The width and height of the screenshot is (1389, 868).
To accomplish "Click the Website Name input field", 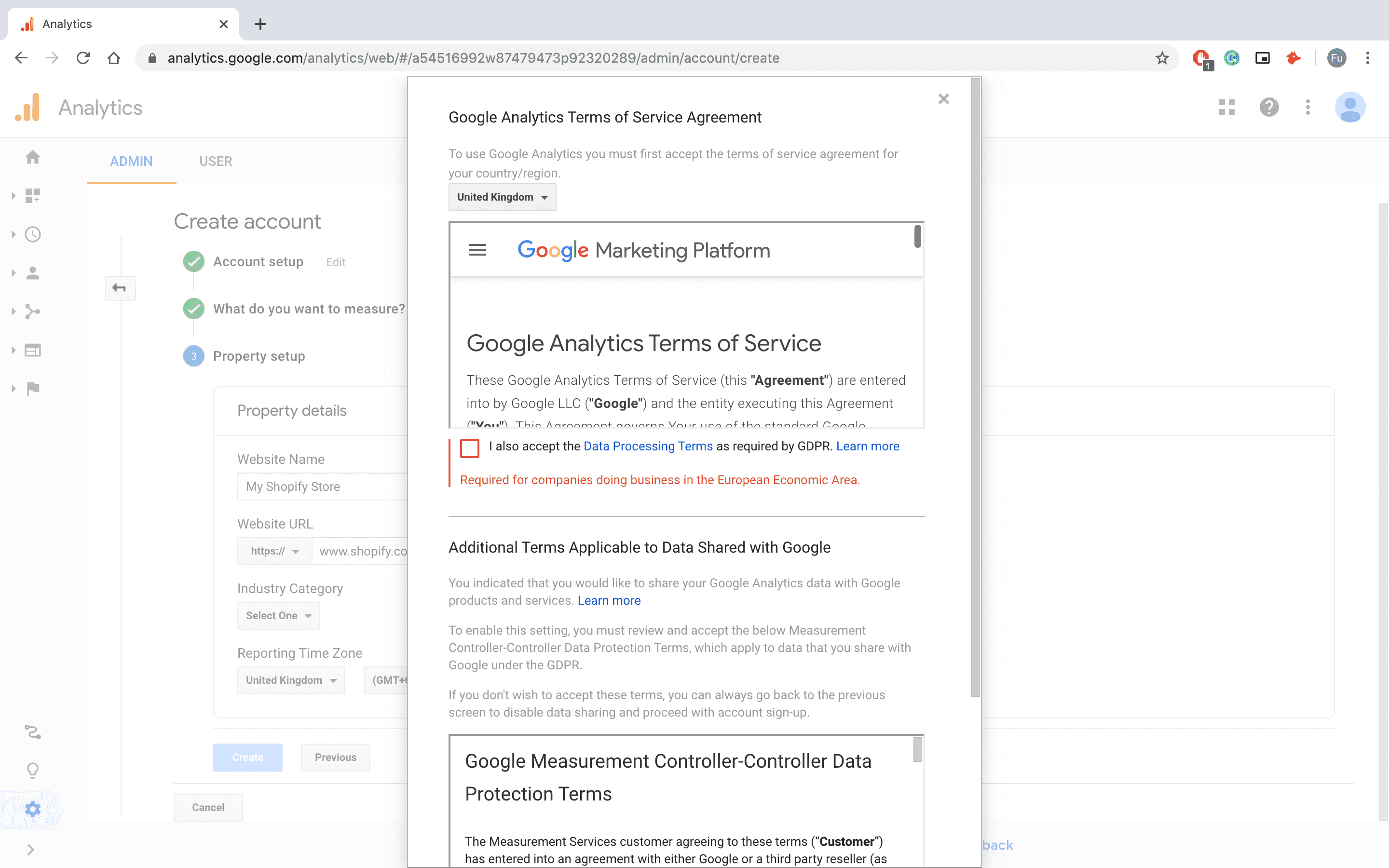I will 323,486.
